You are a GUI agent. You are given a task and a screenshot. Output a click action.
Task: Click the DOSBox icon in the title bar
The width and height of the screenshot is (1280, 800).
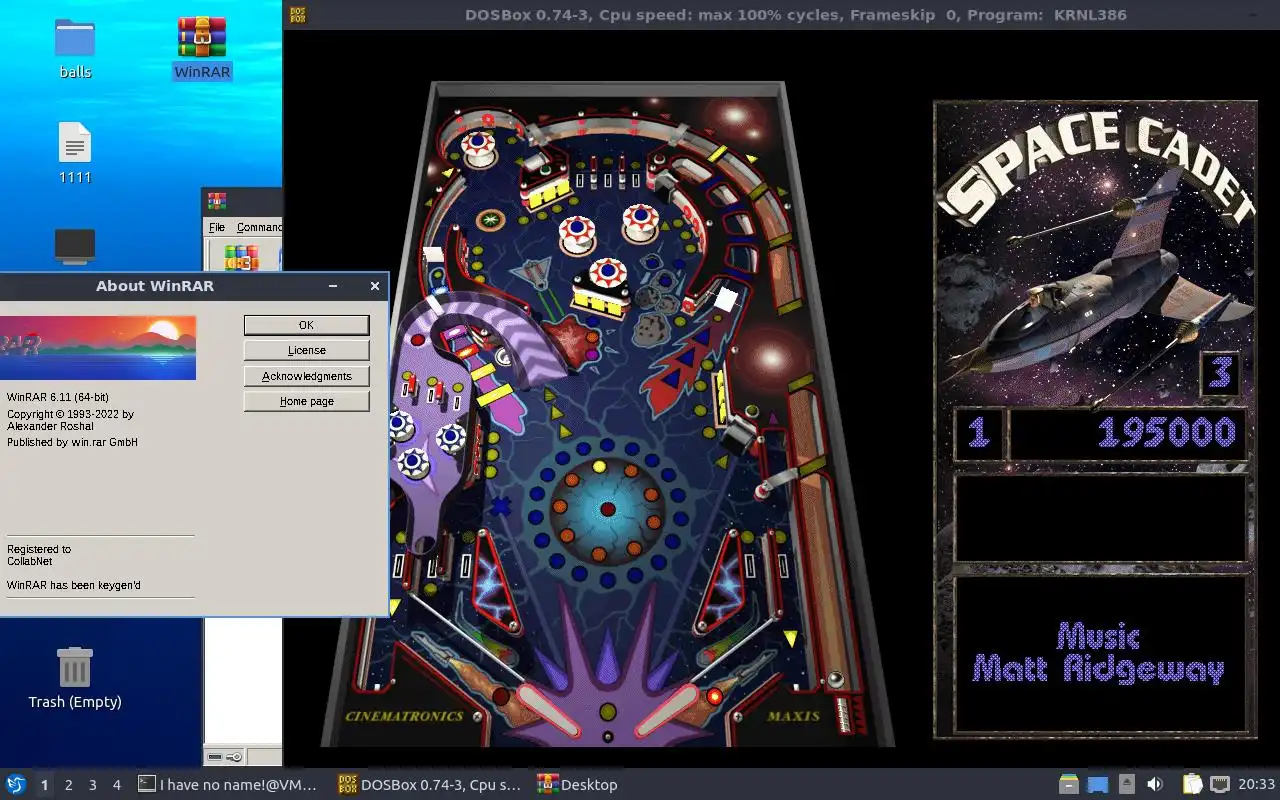point(298,14)
